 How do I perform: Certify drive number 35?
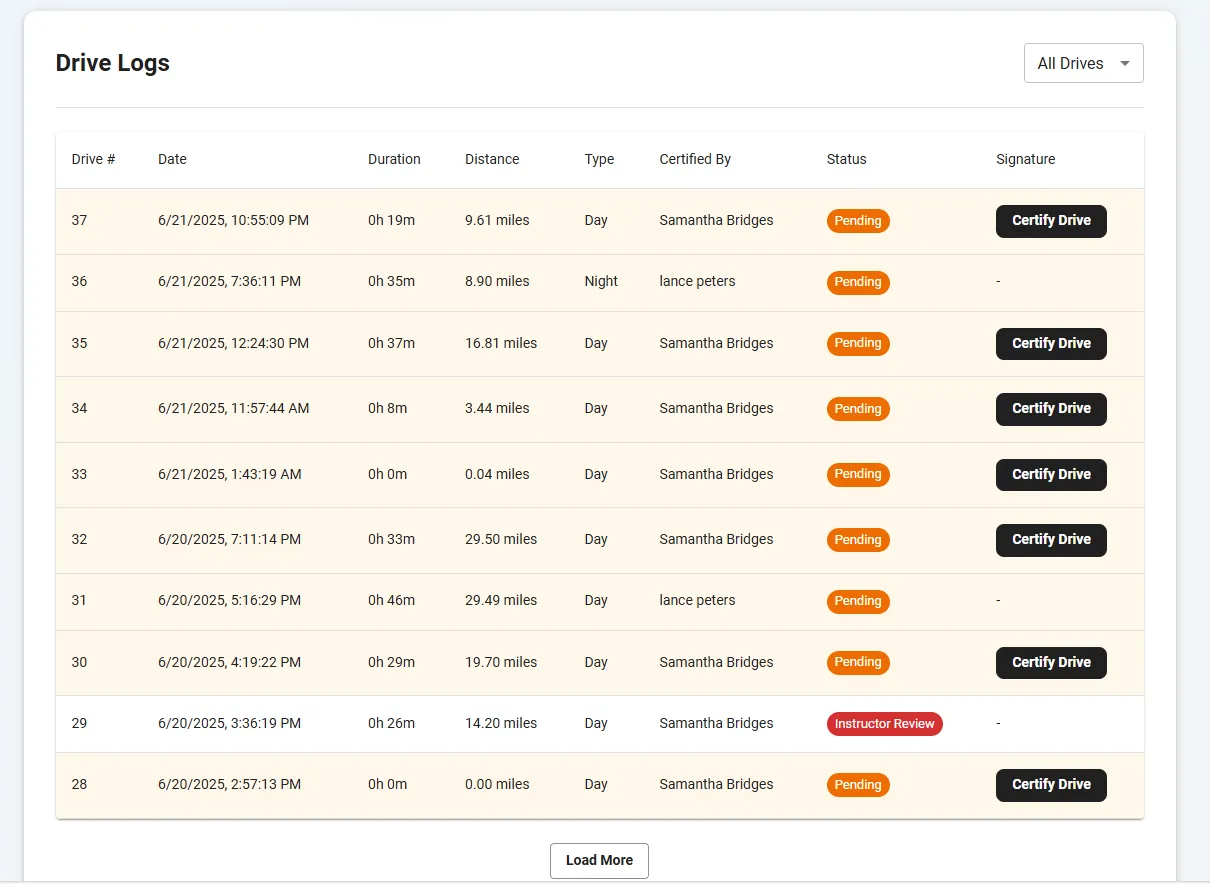1050,343
